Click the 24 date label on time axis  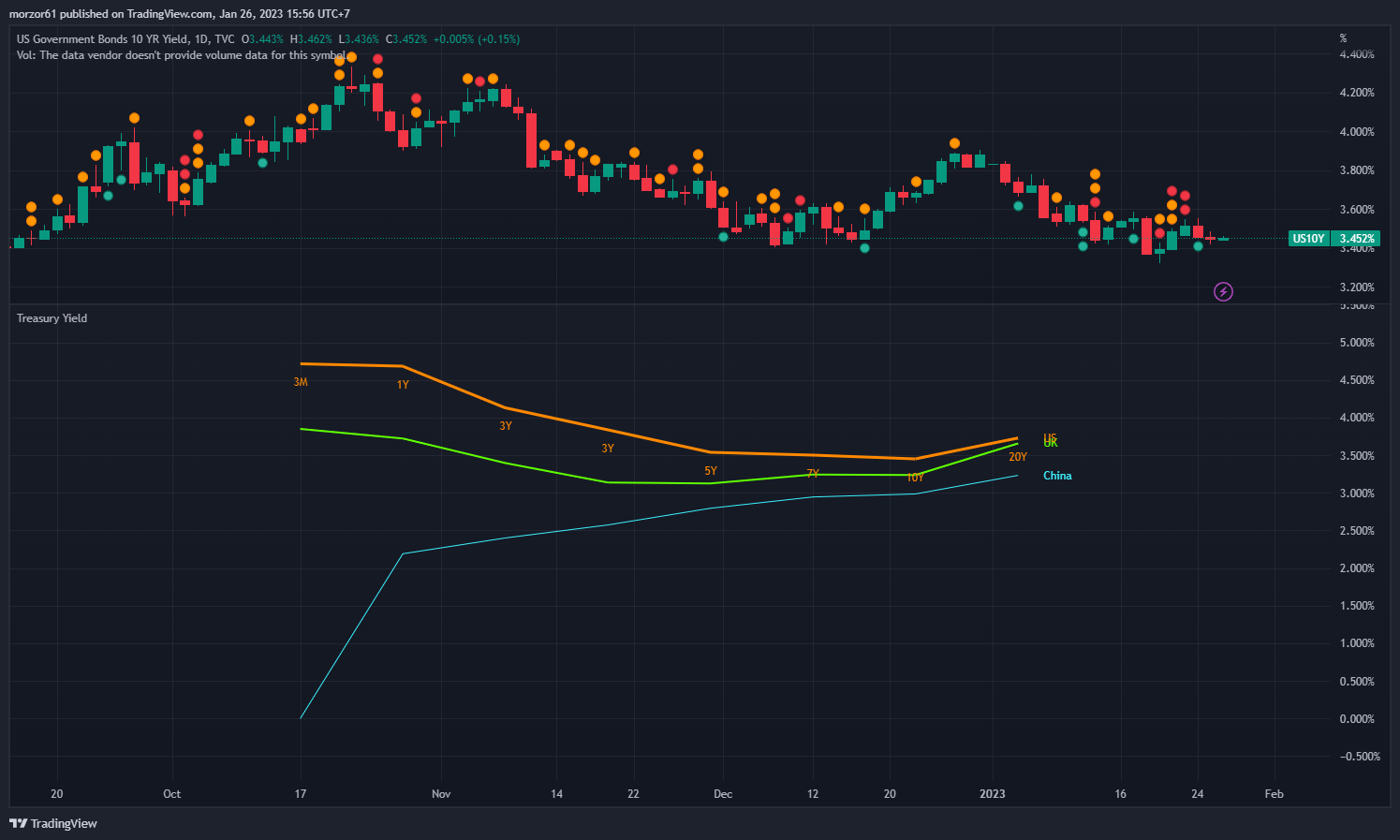[1198, 794]
